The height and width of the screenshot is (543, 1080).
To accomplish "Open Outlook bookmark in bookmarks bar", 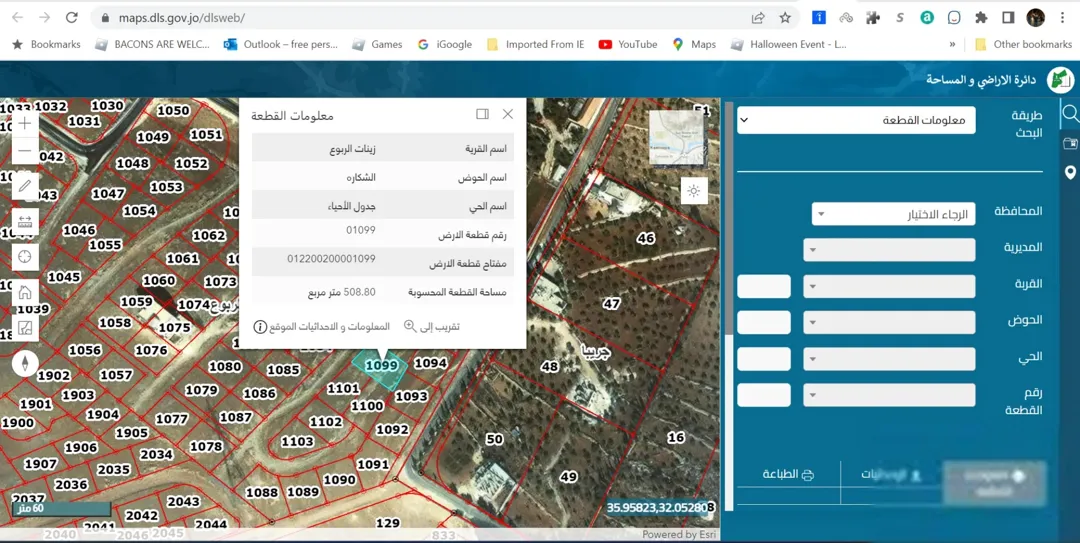I will tap(280, 44).
